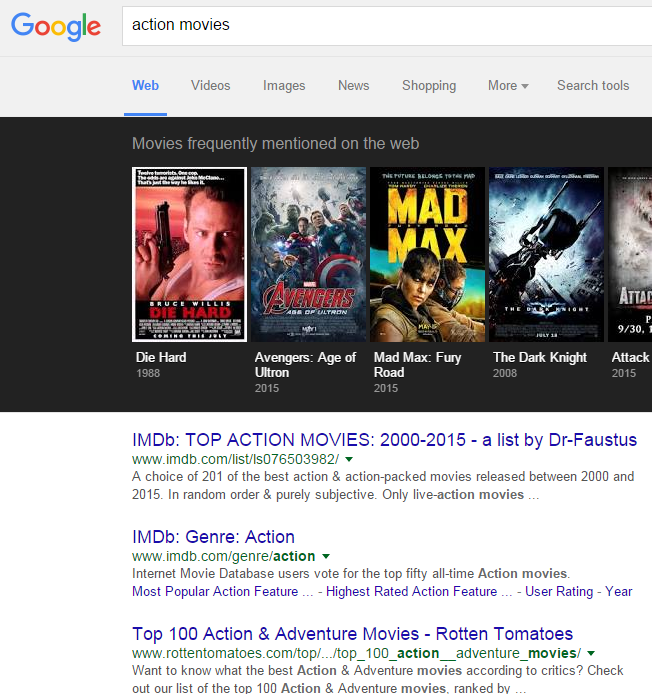Click the search box containing action movies
652x694 pixels.
(387, 26)
